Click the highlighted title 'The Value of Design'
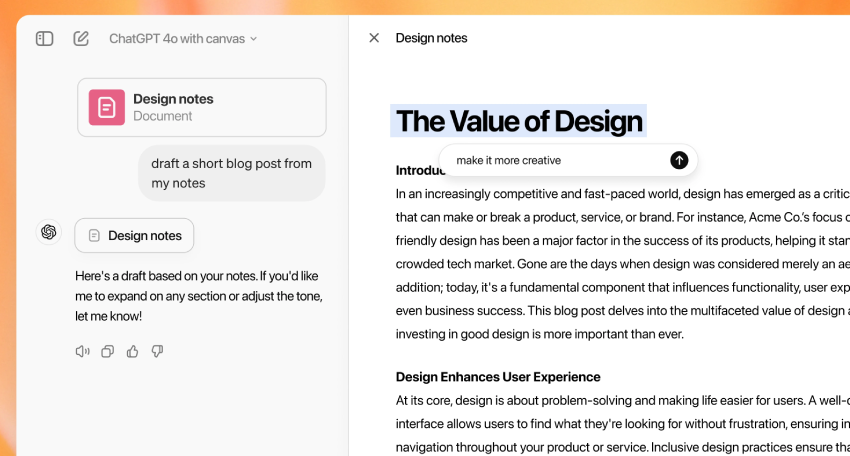Viewport: 850px width, 456px height. [x=519, y=121]
